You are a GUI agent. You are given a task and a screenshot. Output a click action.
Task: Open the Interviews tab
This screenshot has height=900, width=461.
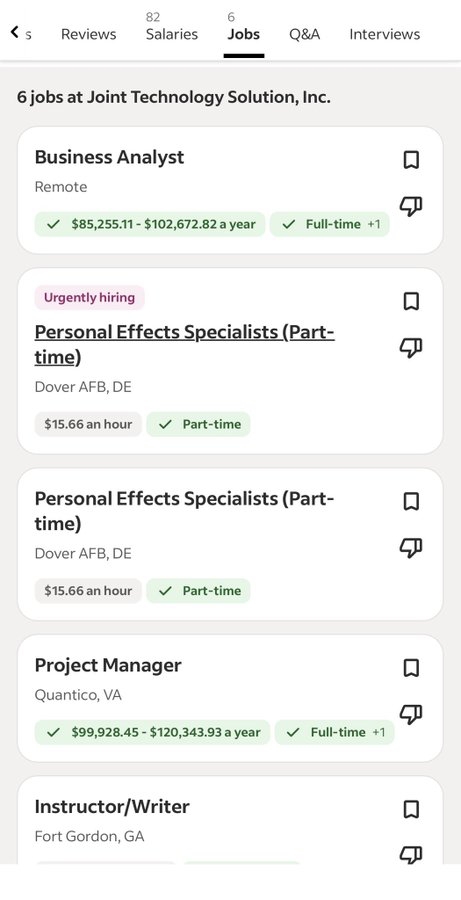pos(385,34)
